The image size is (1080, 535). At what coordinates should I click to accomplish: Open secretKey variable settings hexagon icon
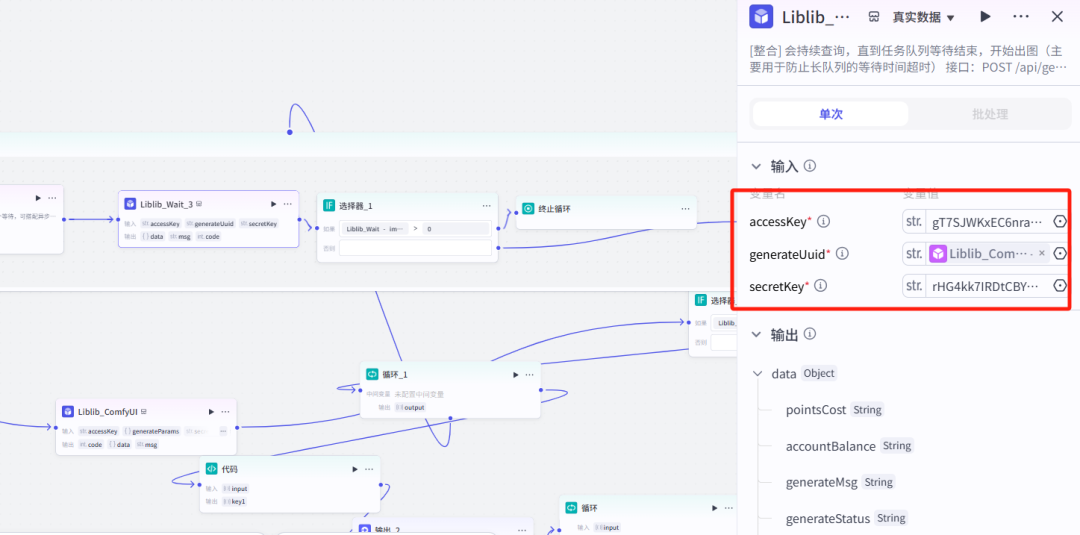tap(1060, 285)
